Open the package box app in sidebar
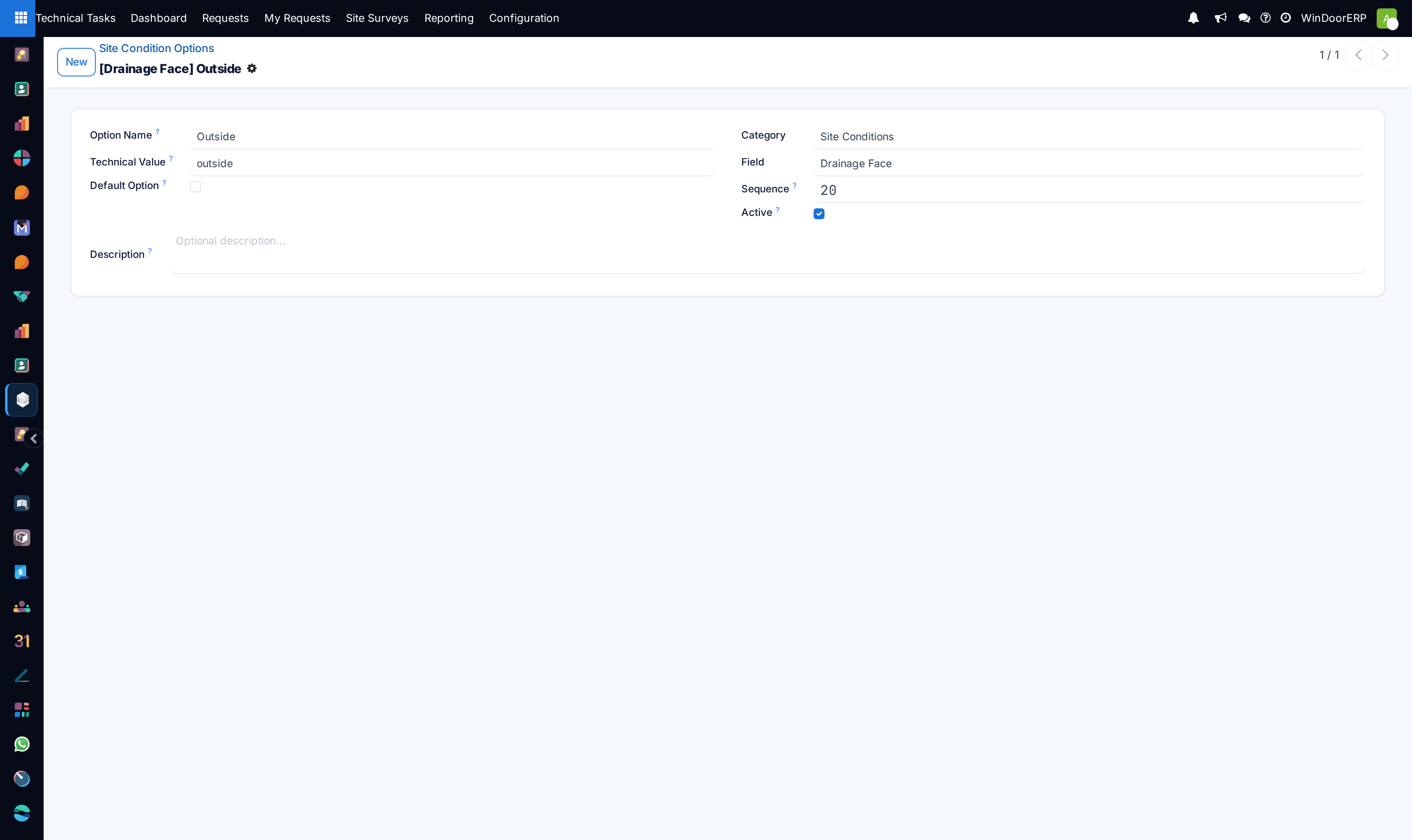Screen dimensions: 1412x840 [x=21, y=538]
